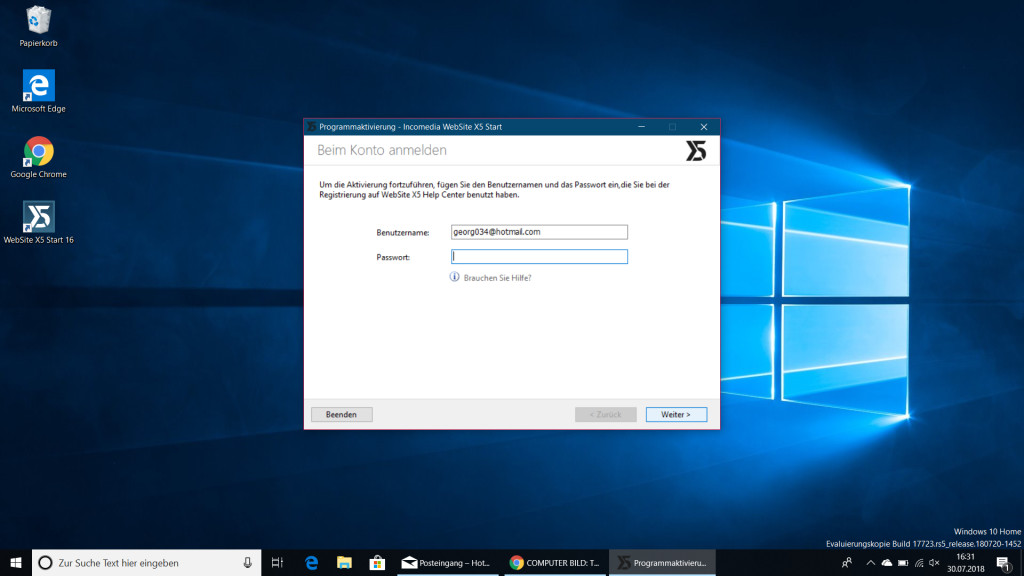Screen dimensions: 1024x576
Task: Open the People icon in system tray
Action: tap(847, 562)
